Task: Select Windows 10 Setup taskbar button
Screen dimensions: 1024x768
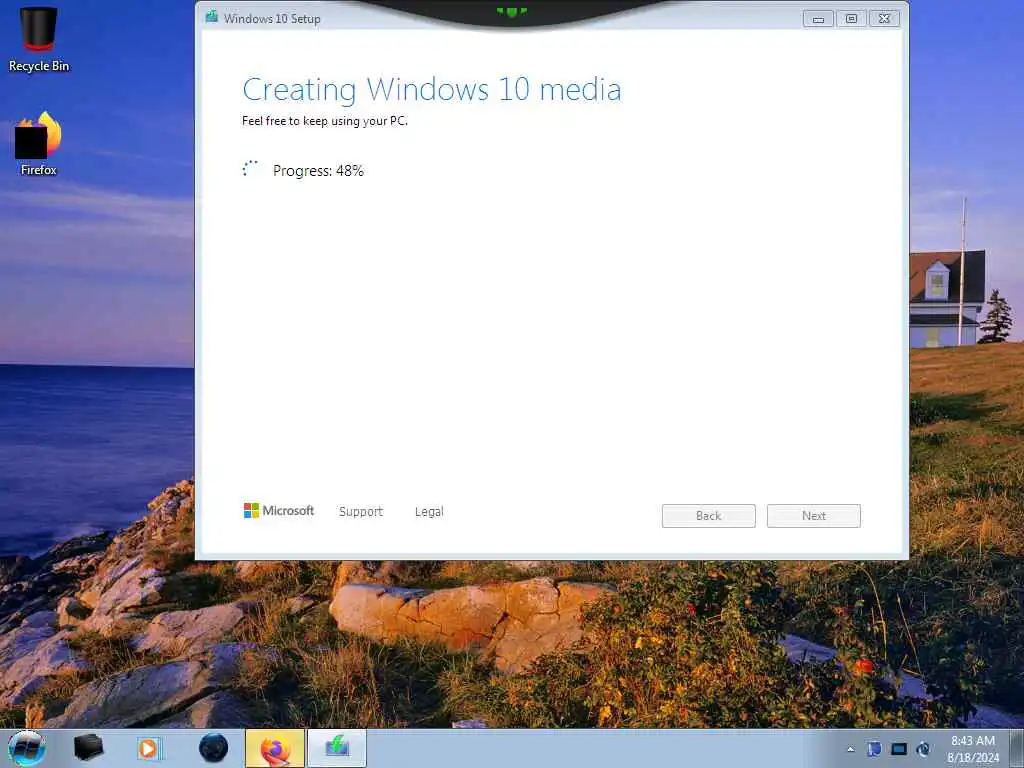Action: pos(337,748)
